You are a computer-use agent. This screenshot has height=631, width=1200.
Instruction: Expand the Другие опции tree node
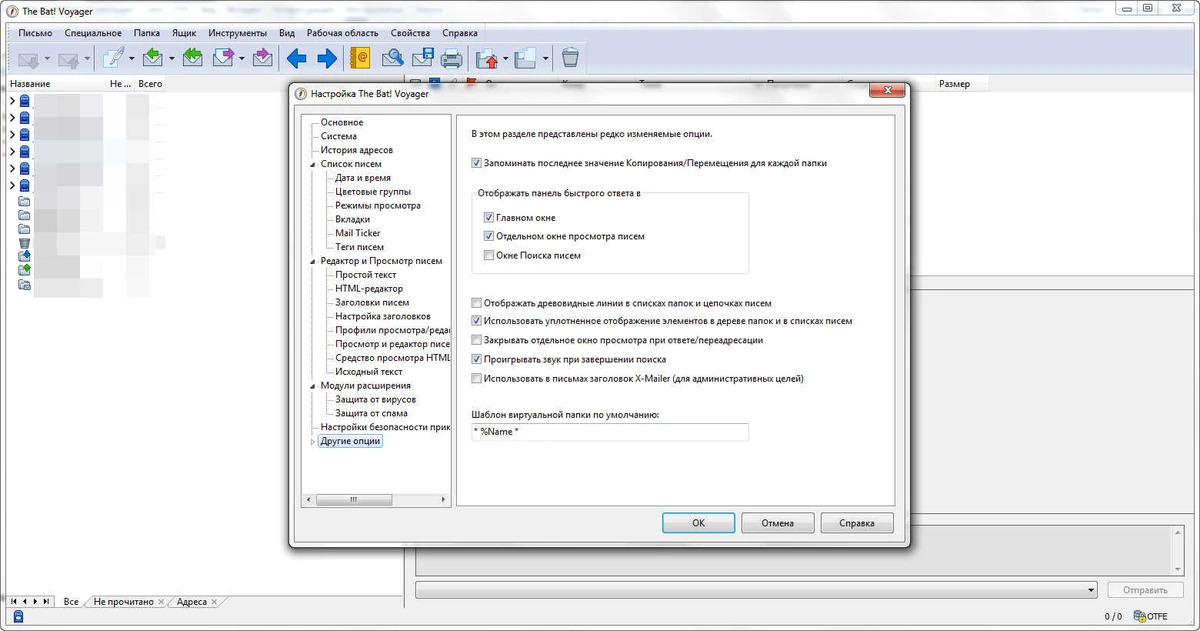(313, 441)
